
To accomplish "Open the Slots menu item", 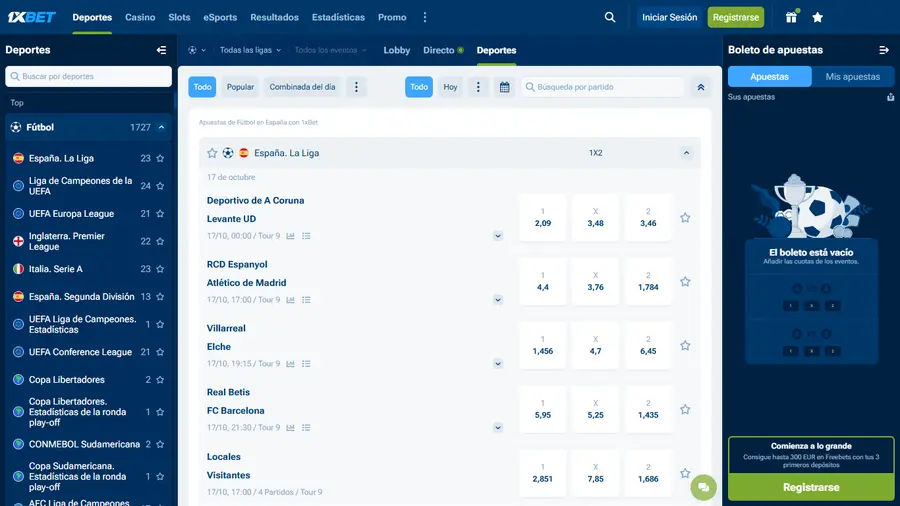I will pos(179,17).
